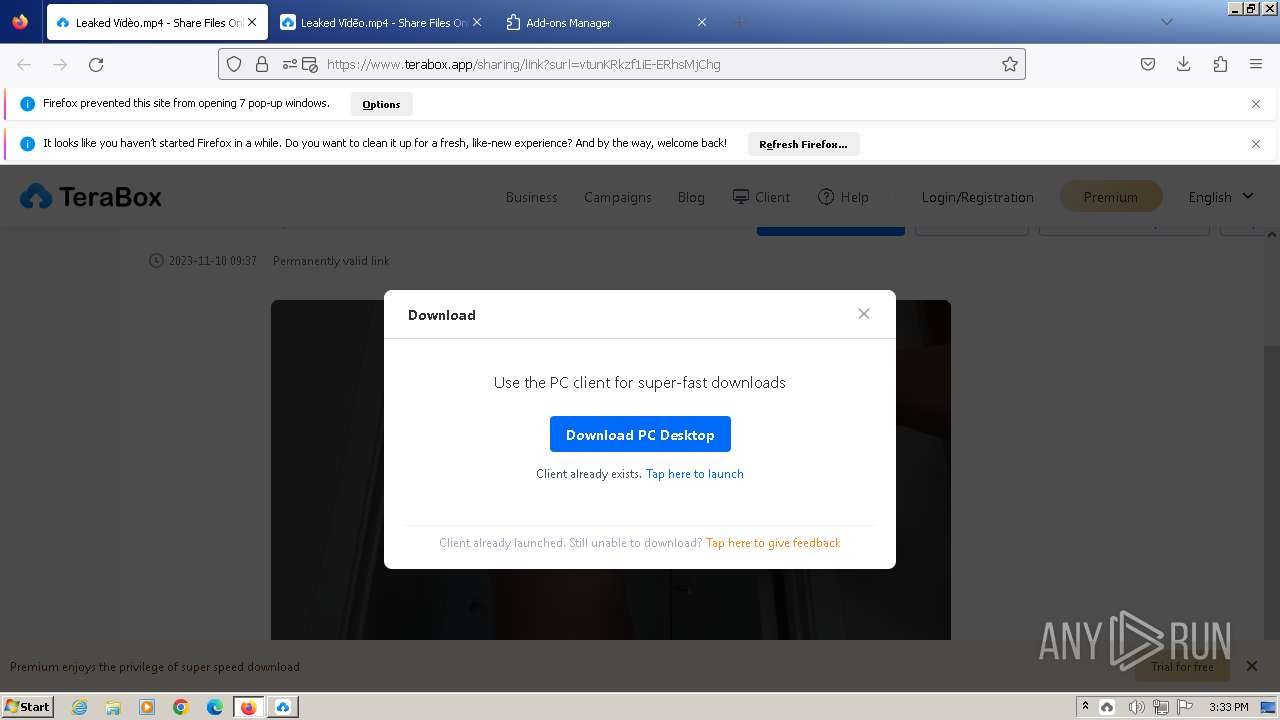Bookmark this page with star icon
Viewport: 1280px width, 720px height.
coord(1010,64)
